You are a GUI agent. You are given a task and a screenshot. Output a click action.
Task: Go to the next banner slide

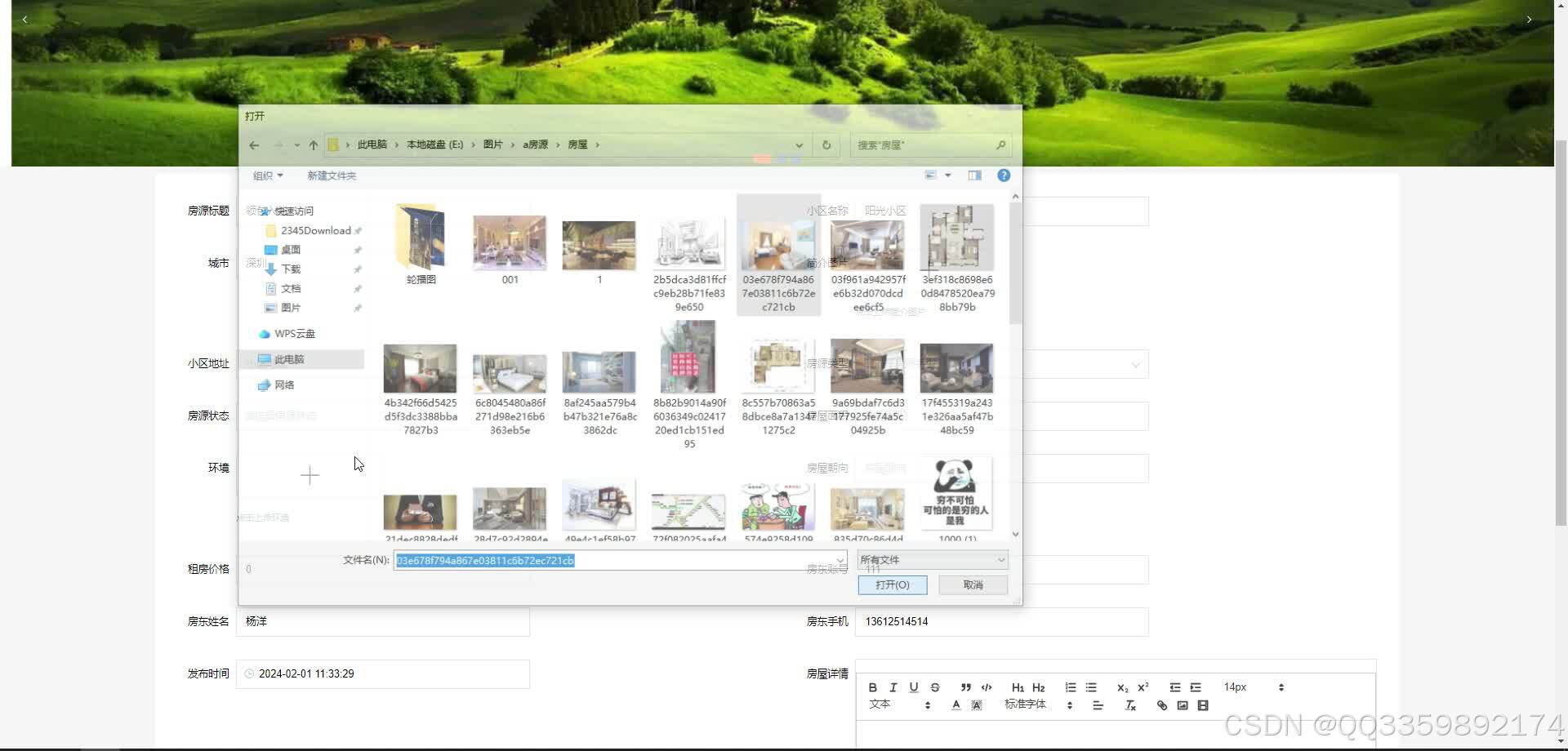coord(1529,19)
